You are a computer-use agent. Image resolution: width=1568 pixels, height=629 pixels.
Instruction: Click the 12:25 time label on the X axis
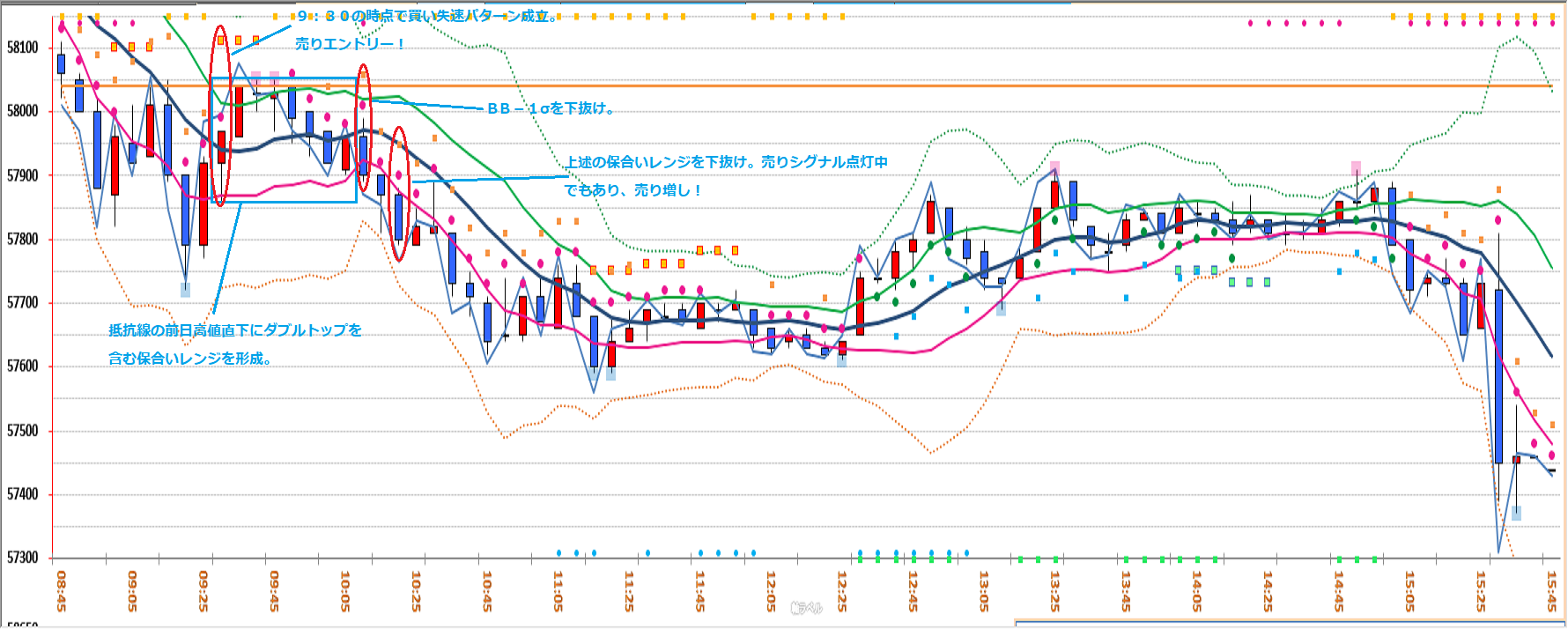(x=841, y=591)
